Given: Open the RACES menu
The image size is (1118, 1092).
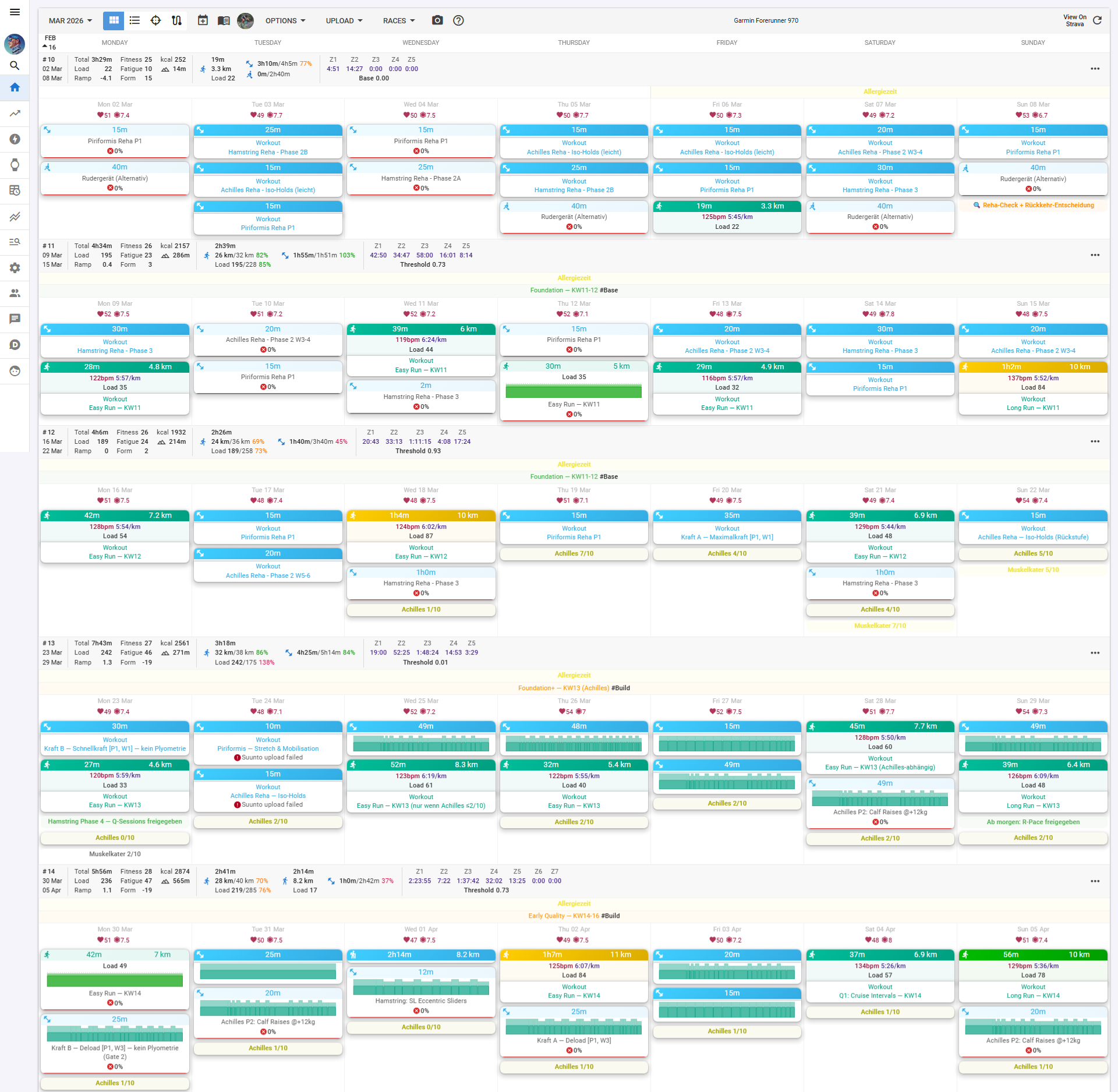Looking at the screenshot, I should coord(399,20).
